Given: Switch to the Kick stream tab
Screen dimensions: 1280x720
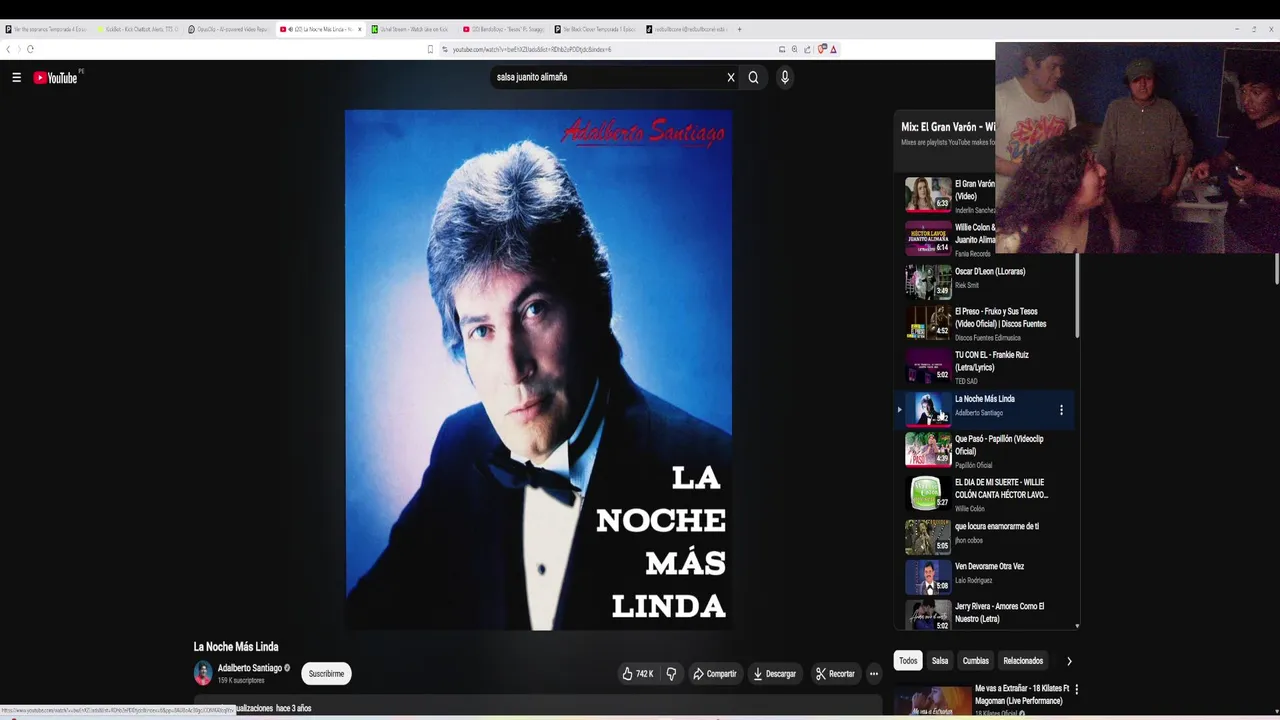Looking at the screenshot, I should coord(410,29).
